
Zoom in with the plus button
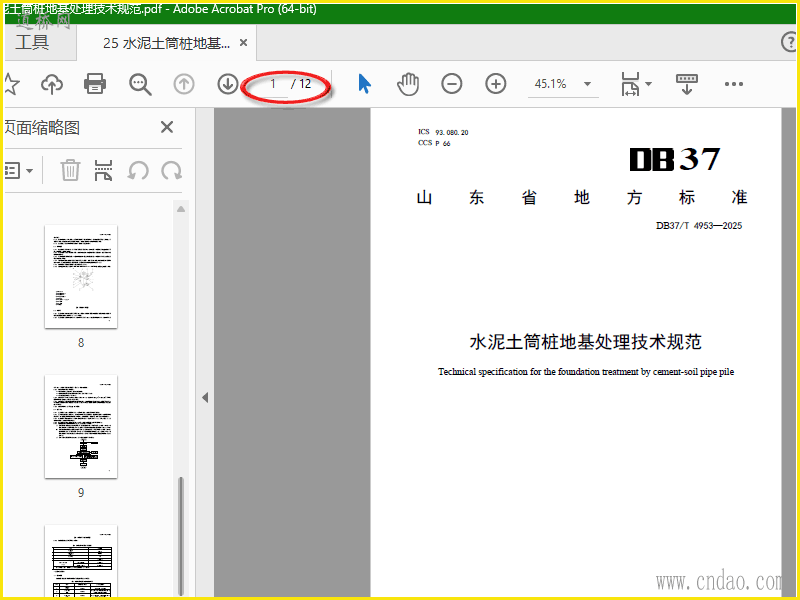[x=495, y=84]
